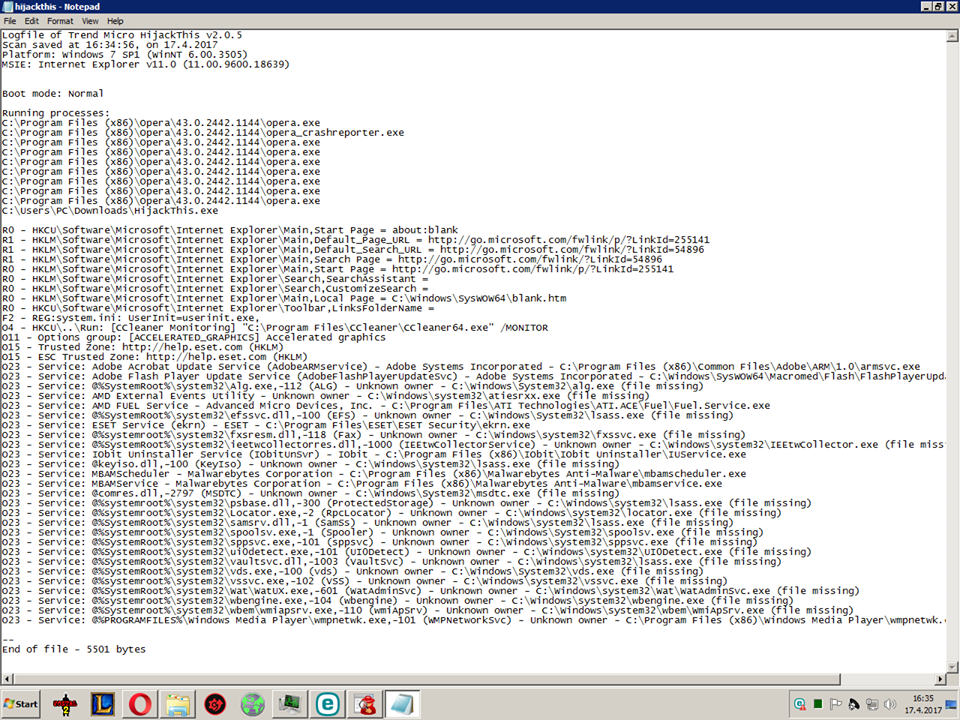Click the IObit Uninstaller Service line

pos(374,455)
